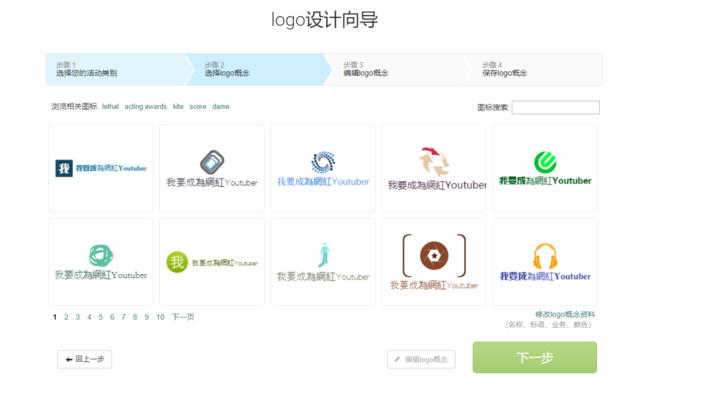The height and width of the screenshot is (406, 728).
Task: Open 修改logo概念资料 link
Action: click(565, 314)
